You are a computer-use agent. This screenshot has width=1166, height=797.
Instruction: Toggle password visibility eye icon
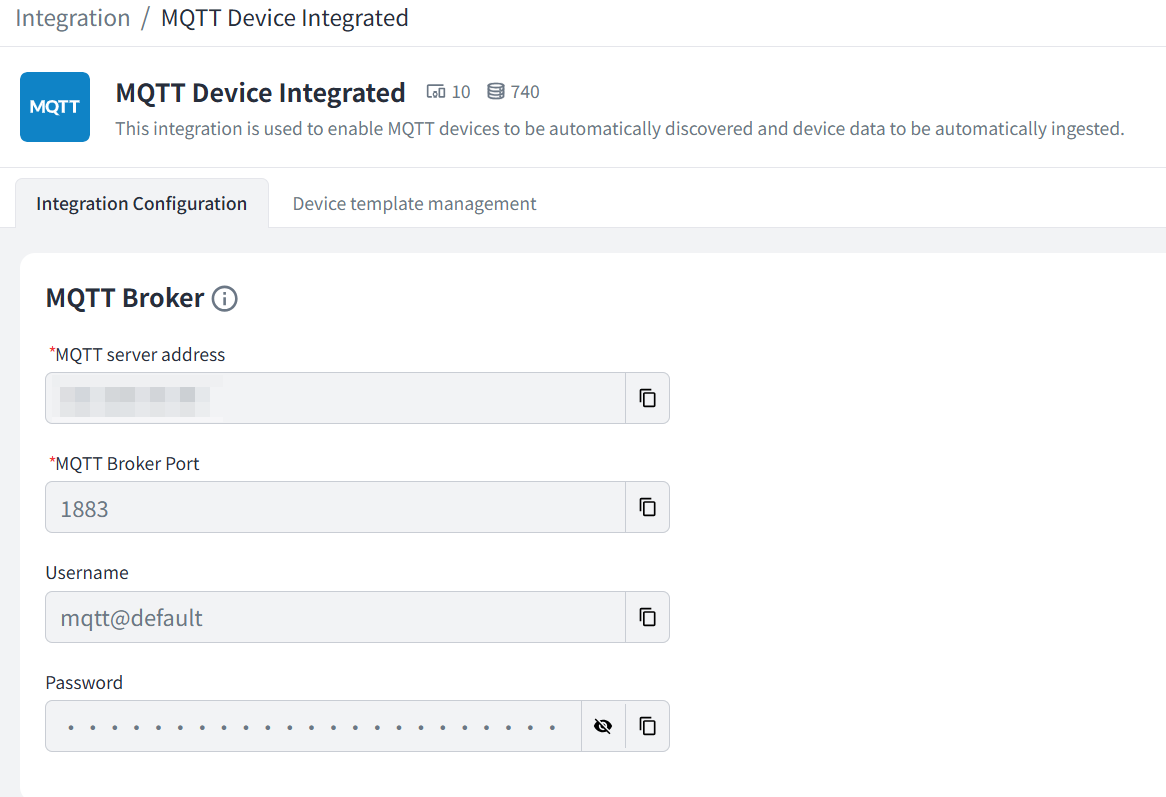603,726
